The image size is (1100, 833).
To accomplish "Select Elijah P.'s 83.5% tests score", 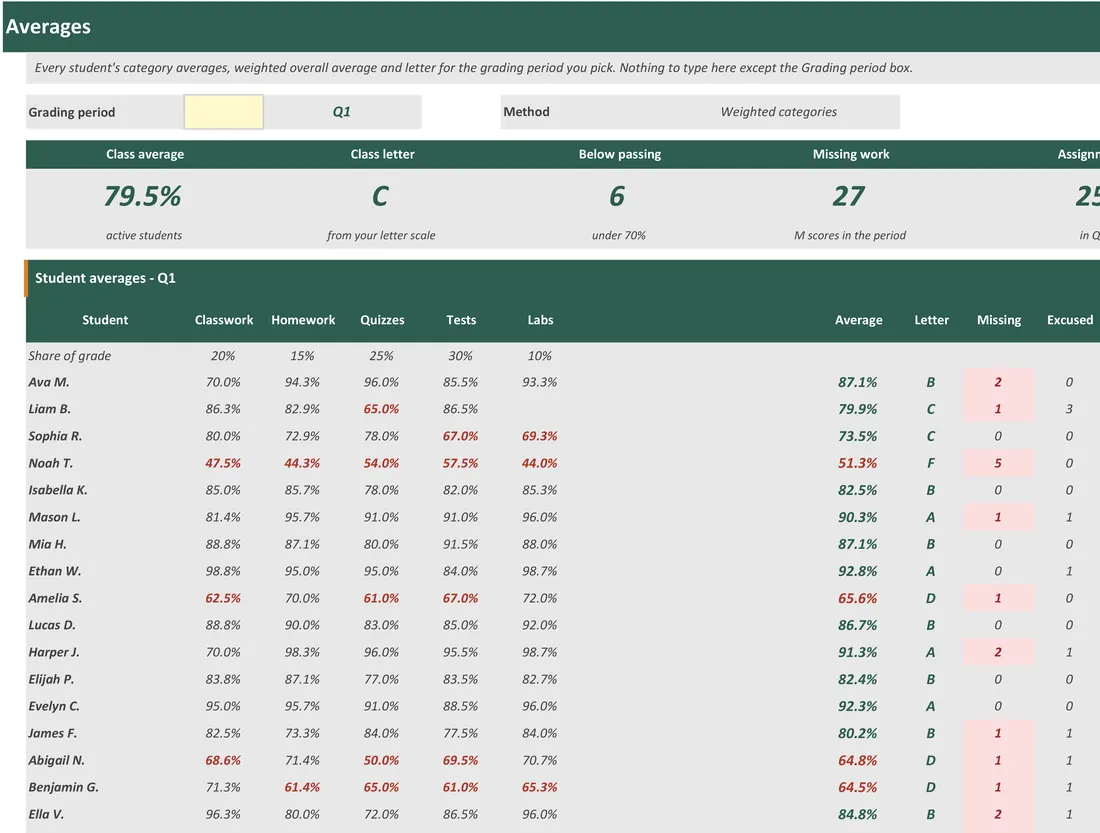I will pos(460,679).
